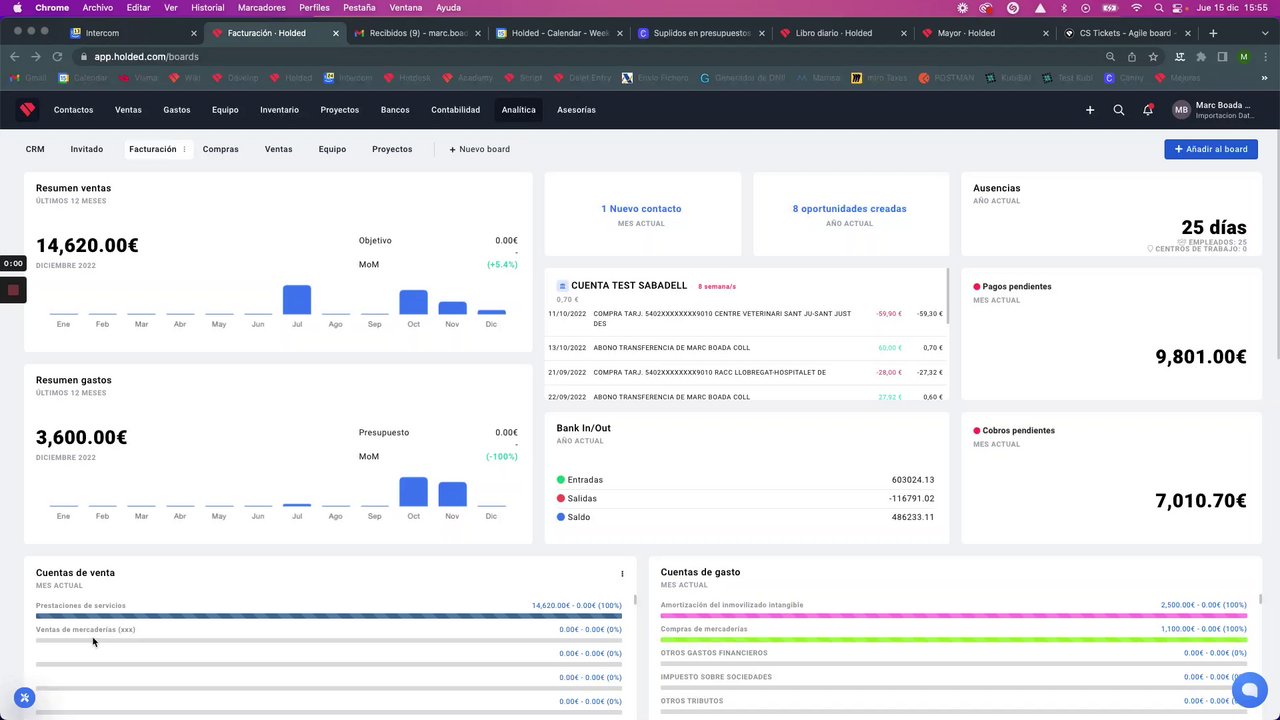The height and width of the screenshot is (720, 1280).
Task: Switch to the Compras board tab
Action: click(221, 149)
